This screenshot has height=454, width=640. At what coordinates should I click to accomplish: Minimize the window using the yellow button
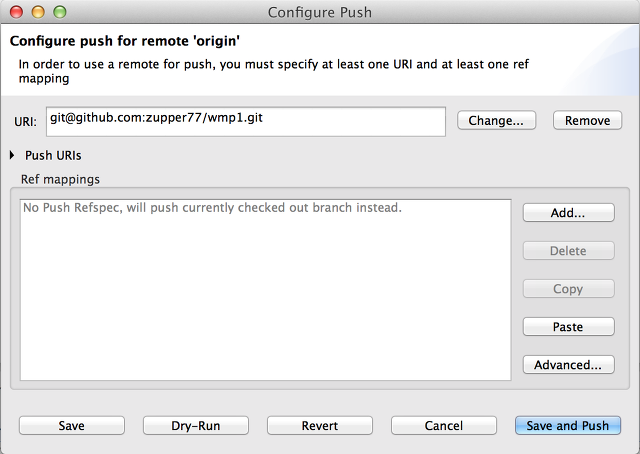click(x=38, y=12)
